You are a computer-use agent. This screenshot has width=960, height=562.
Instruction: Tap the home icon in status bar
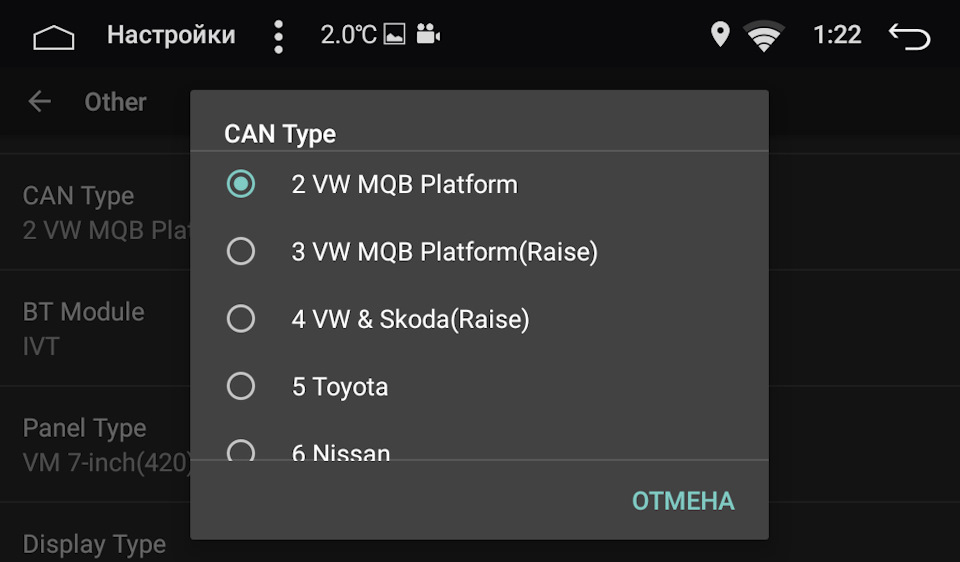54,37
